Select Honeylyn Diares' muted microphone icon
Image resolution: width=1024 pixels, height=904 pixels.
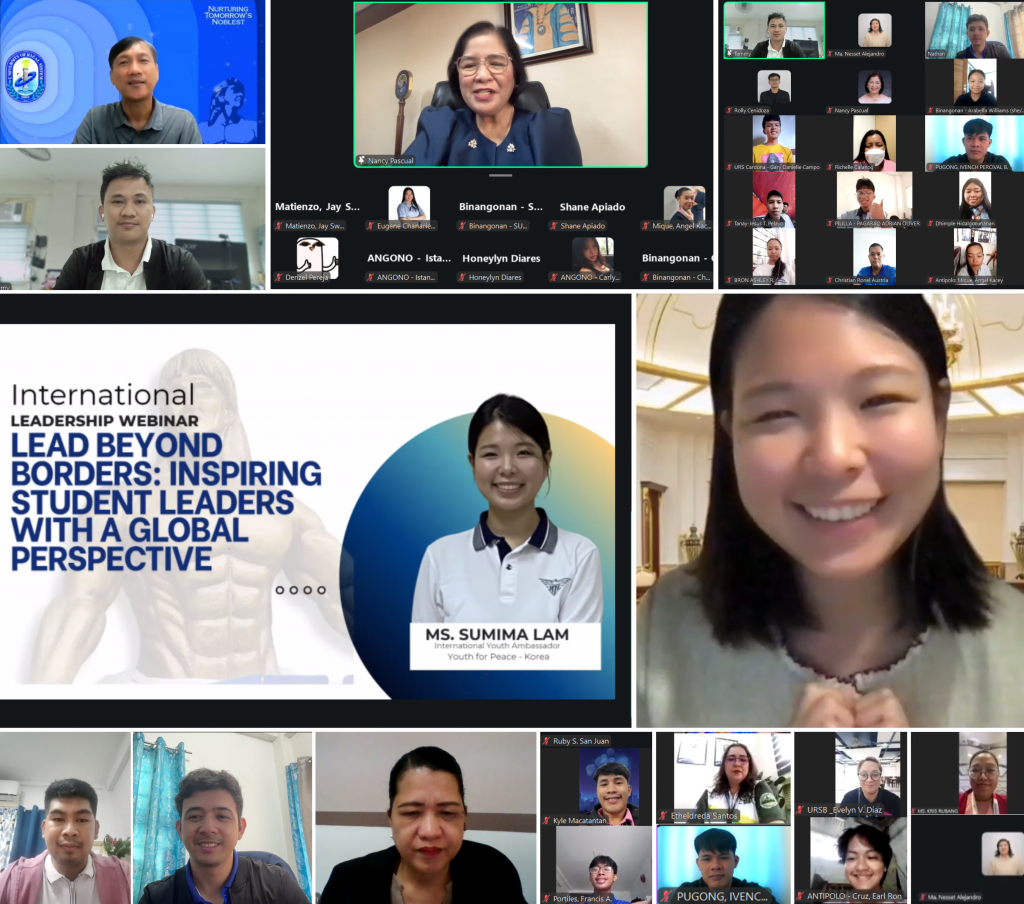point(461,277)
